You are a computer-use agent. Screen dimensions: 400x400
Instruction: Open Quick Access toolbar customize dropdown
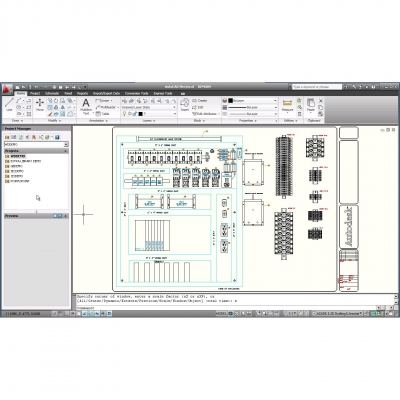(85, 87)
